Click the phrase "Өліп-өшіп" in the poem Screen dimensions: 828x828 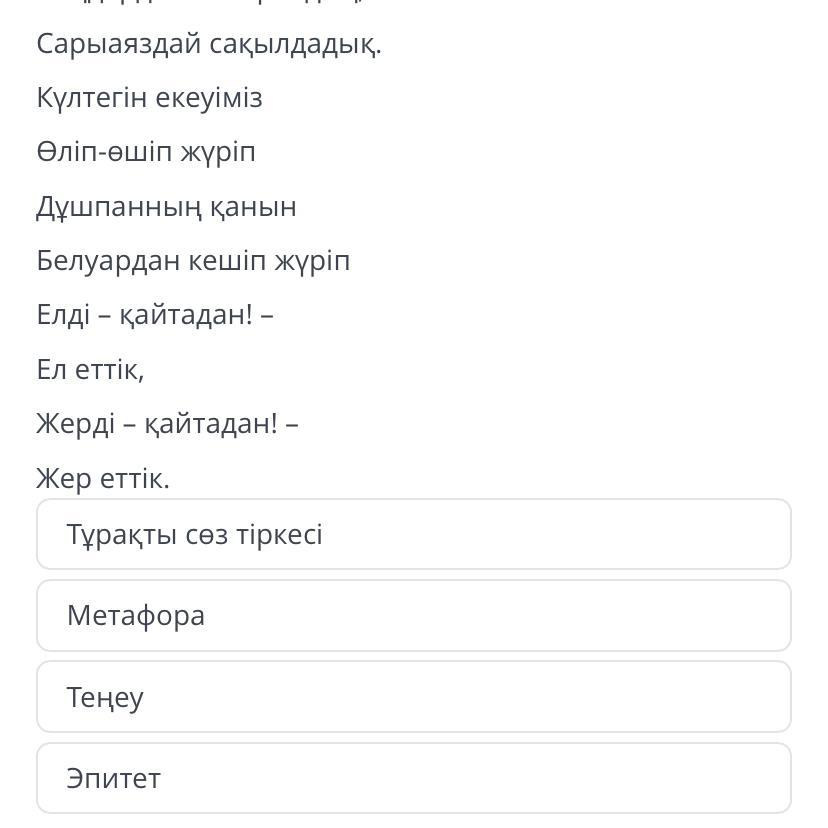pyautogui.click(x=104, y=152)
